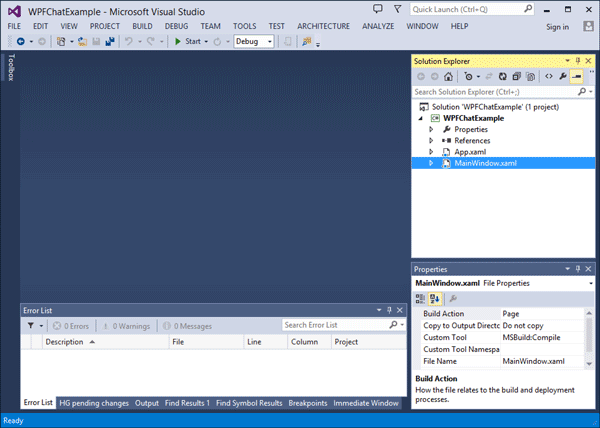
Task: Open the DEBUG menu
Action: point(176,26)
